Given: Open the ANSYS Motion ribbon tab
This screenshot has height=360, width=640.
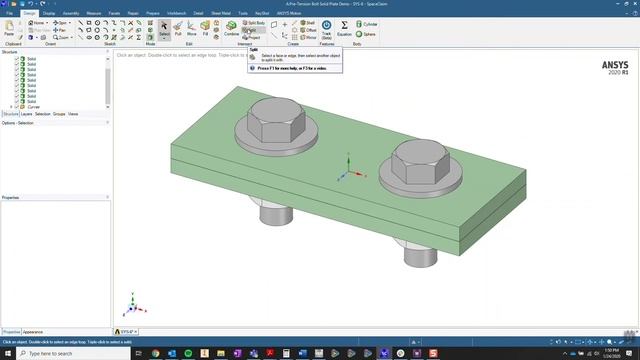Looking at the screenshot, I should (x=289, y=13).
